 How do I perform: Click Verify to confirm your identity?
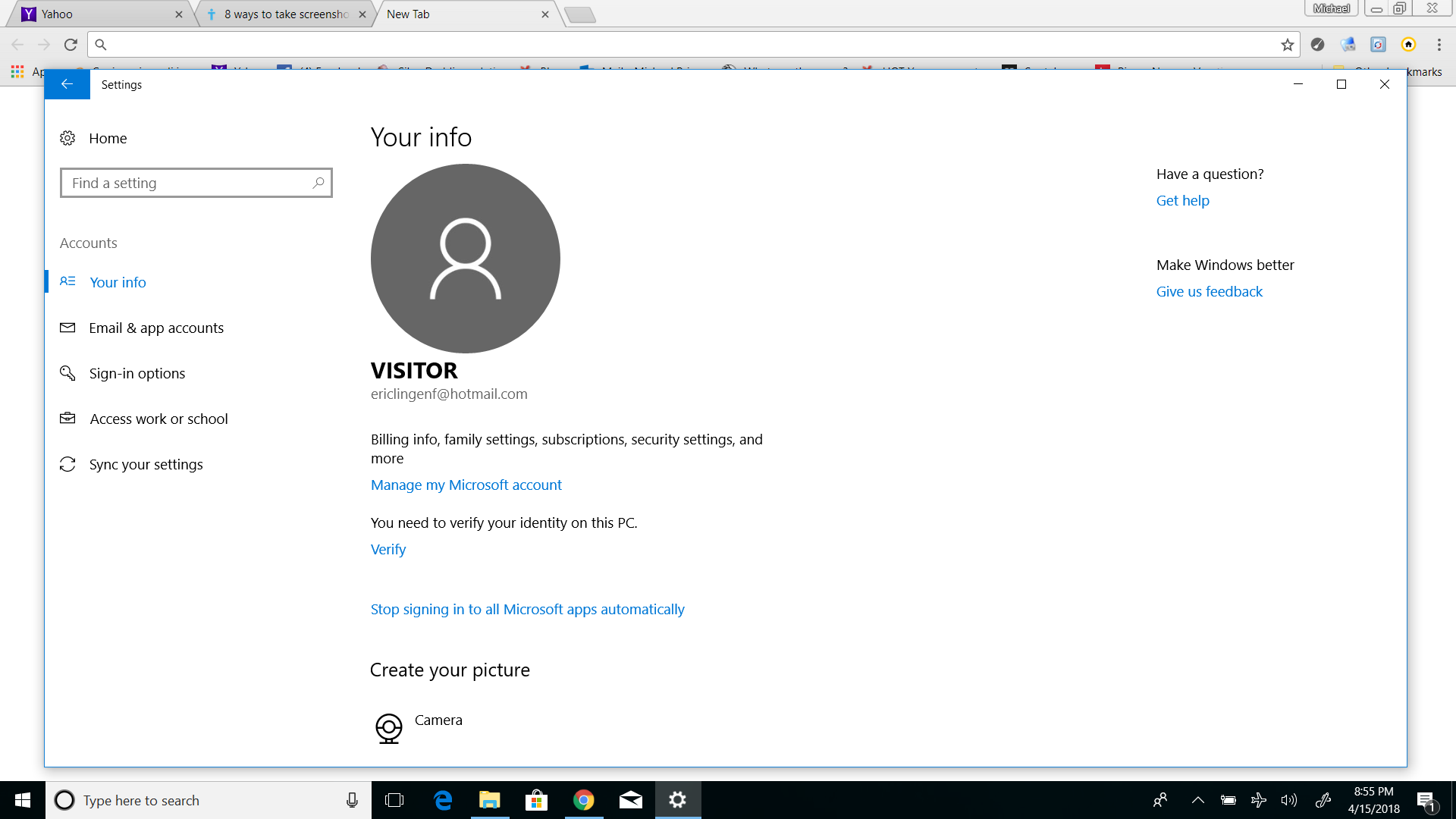(x=388, y=549)
